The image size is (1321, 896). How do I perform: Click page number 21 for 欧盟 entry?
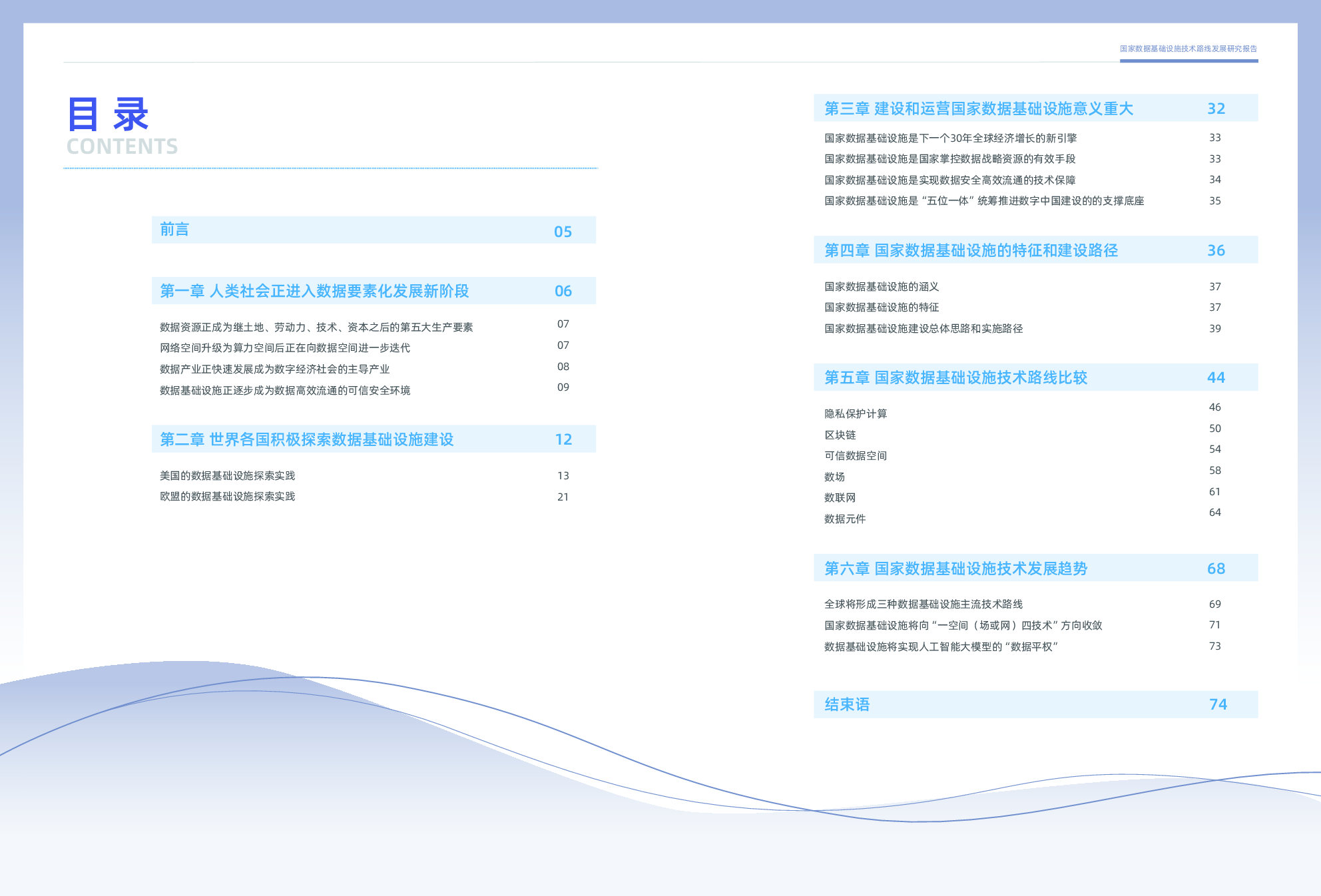pyautogui.click(x=563, y=497)
